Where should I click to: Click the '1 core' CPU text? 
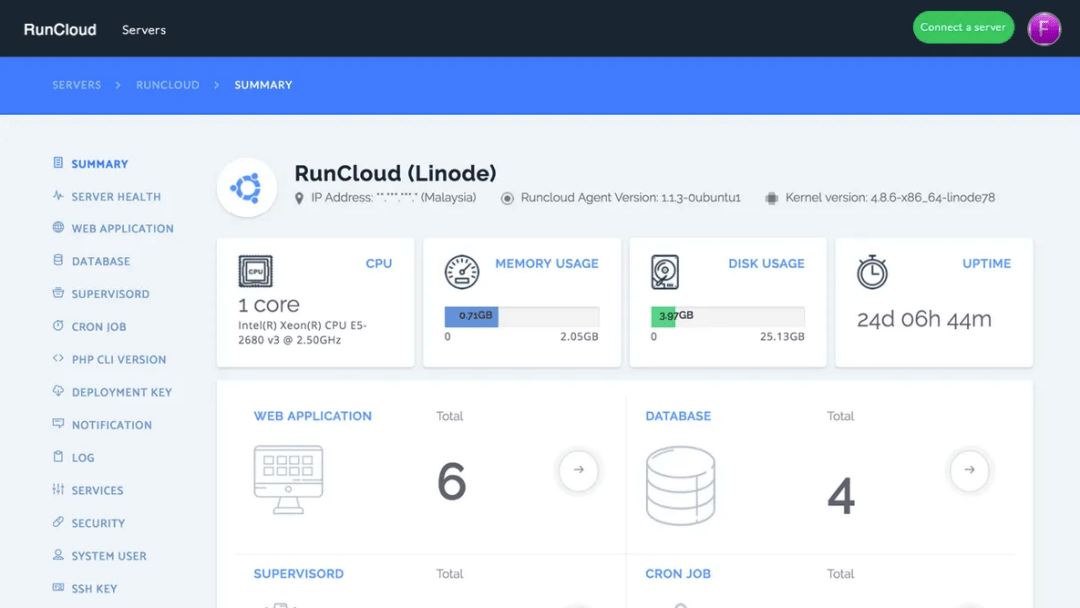pyautogui.click(x=269, y=304)
